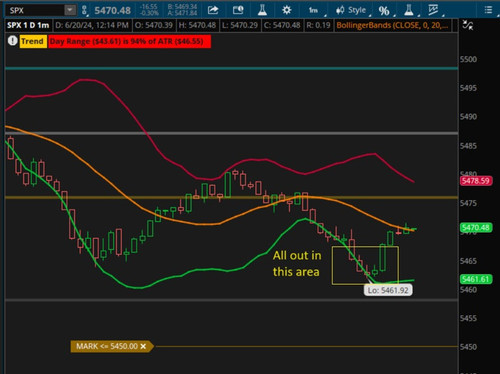Click the exclamation alert icon beside Trend
The width and height of the screenshot is (500, 374).
(13, 41)
